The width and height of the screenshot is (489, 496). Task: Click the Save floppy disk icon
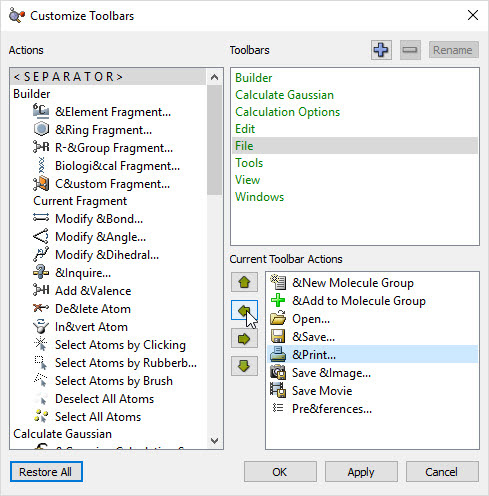(x=278, y=336)
